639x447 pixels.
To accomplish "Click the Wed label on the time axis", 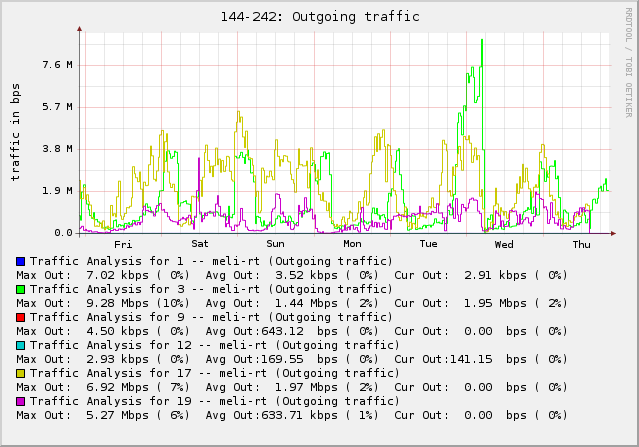I will [x=504, y=244].
